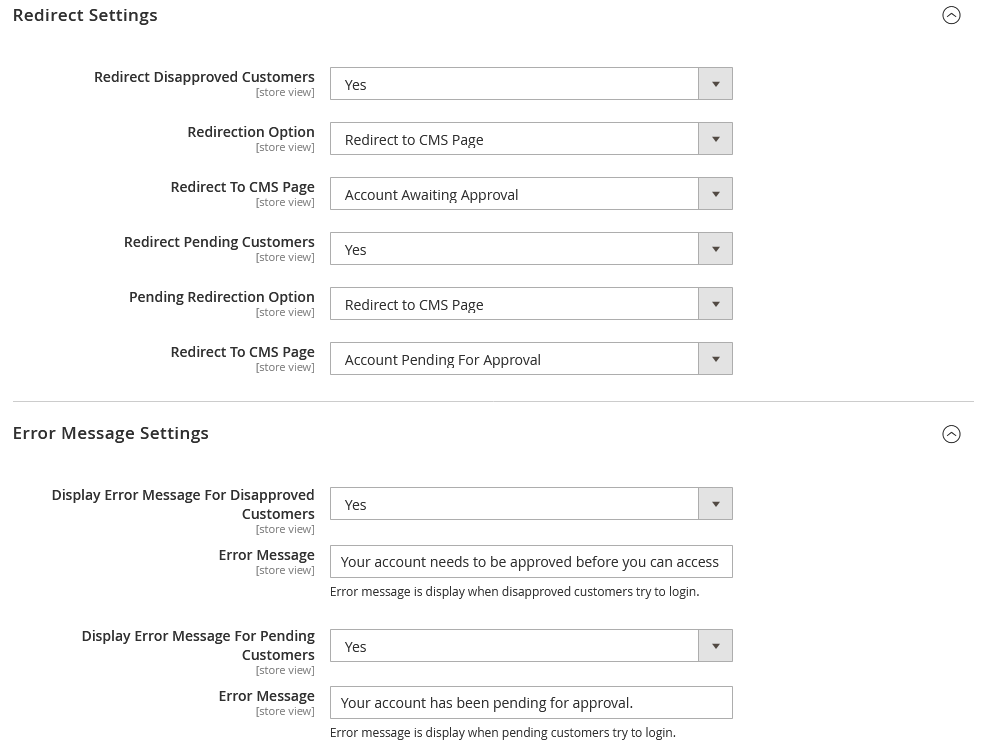Click the Redirect Disapproved Customers label
The width and height of the screenshot is (988, 751).
[x=204, y=77]
